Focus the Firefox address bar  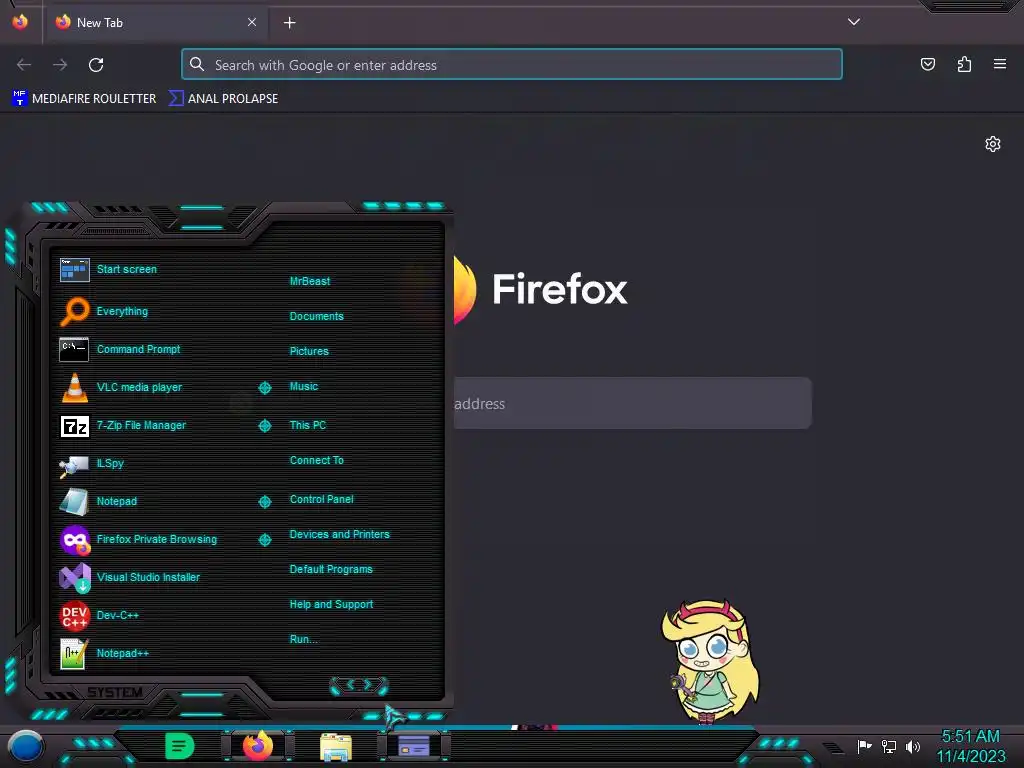click(x=511, y=65)
